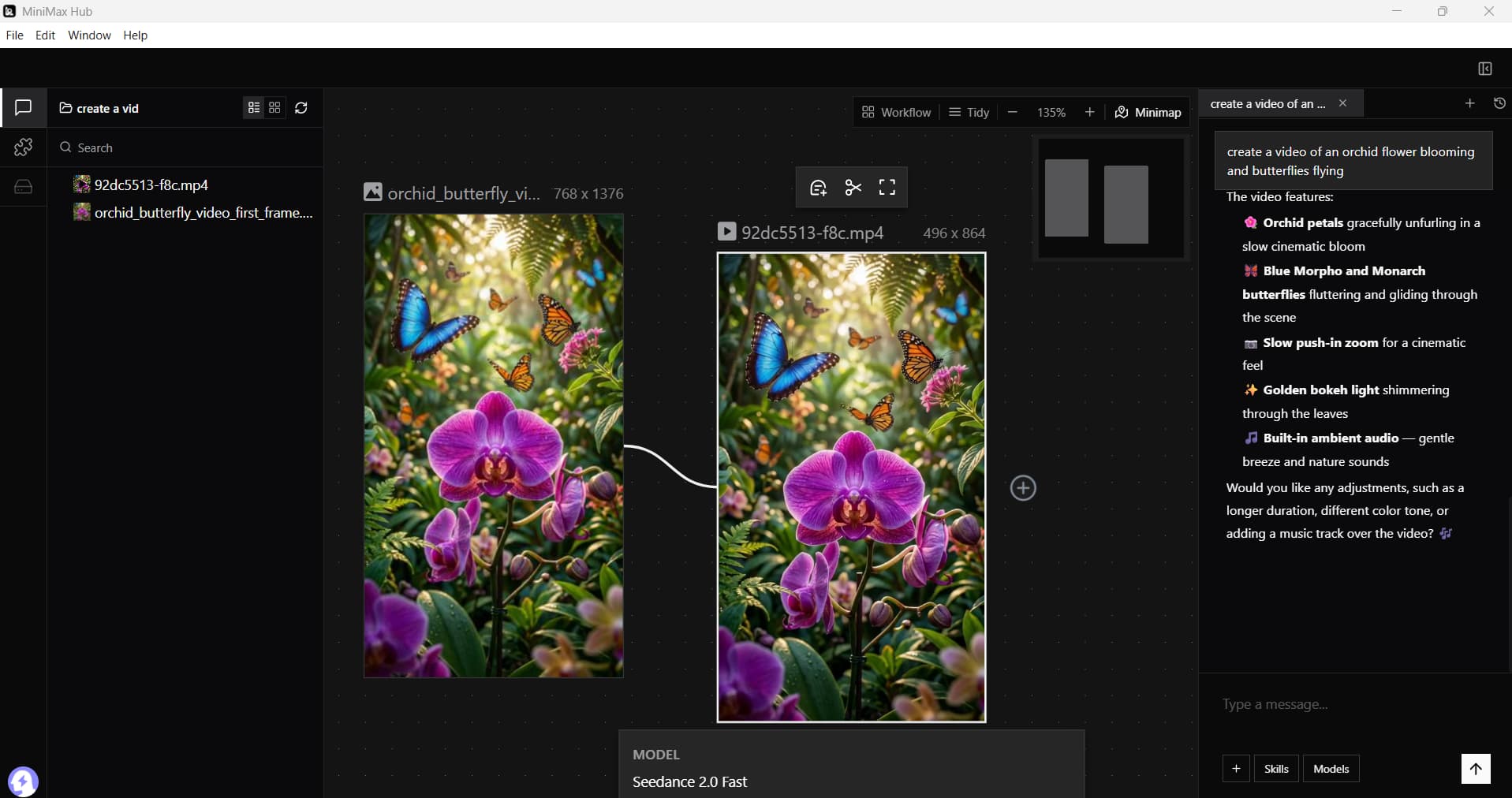Add a new node with circled plus
This screenshot has height=798, width=1512.
click(x=1023, y=488)
